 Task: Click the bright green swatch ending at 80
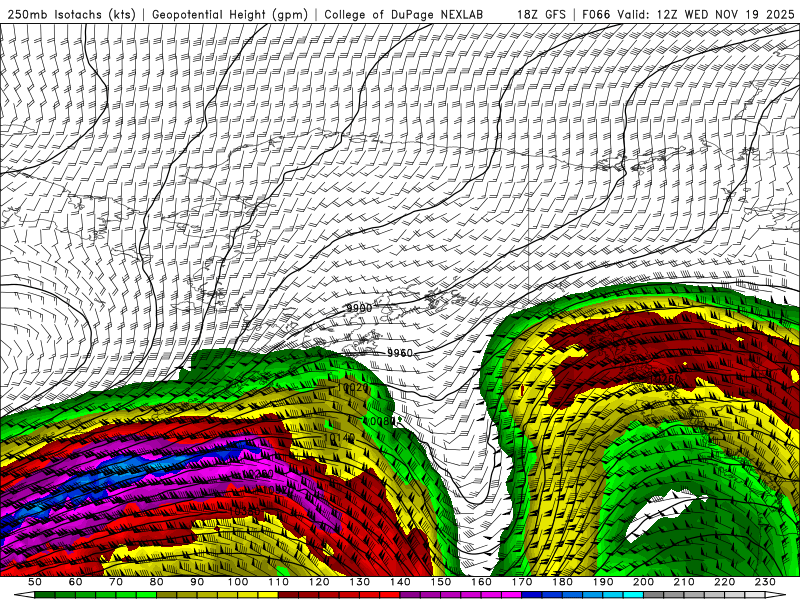pos(146,595)
